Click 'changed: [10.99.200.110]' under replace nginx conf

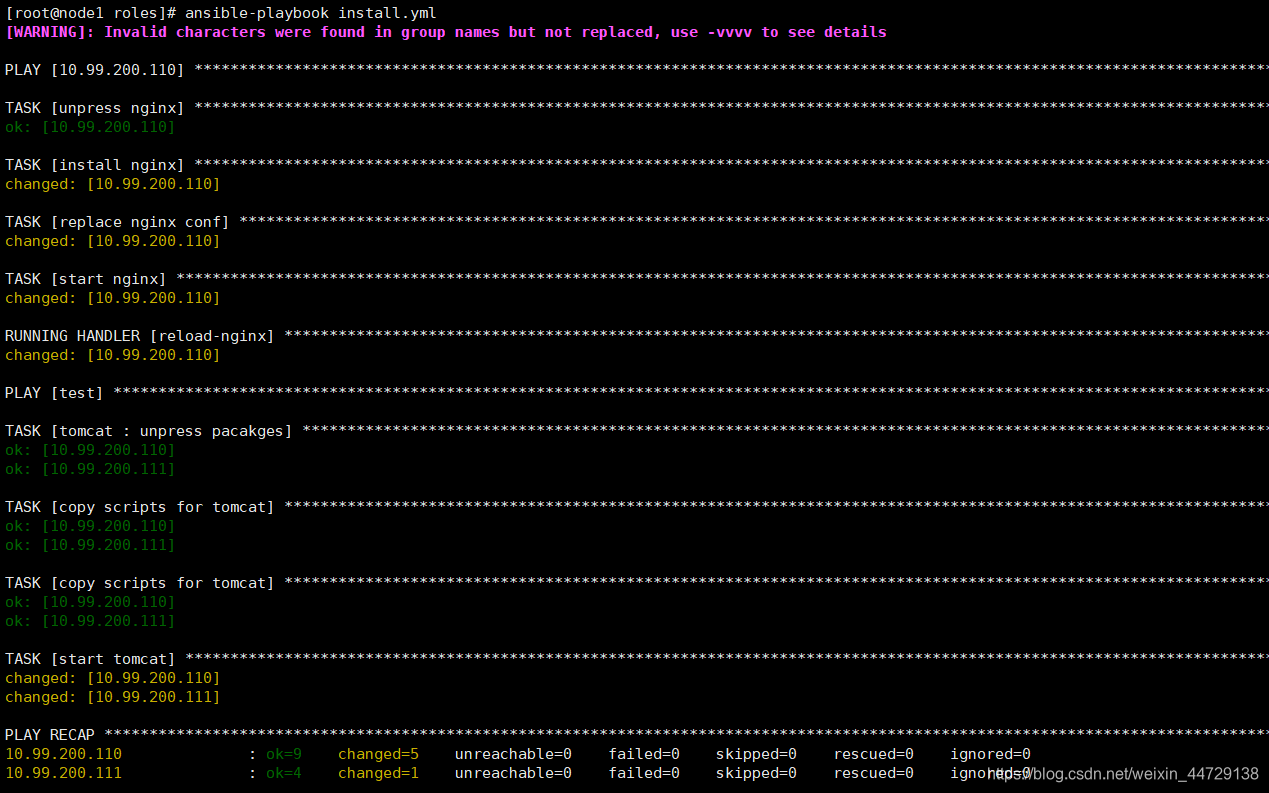[x=112, y=241]
